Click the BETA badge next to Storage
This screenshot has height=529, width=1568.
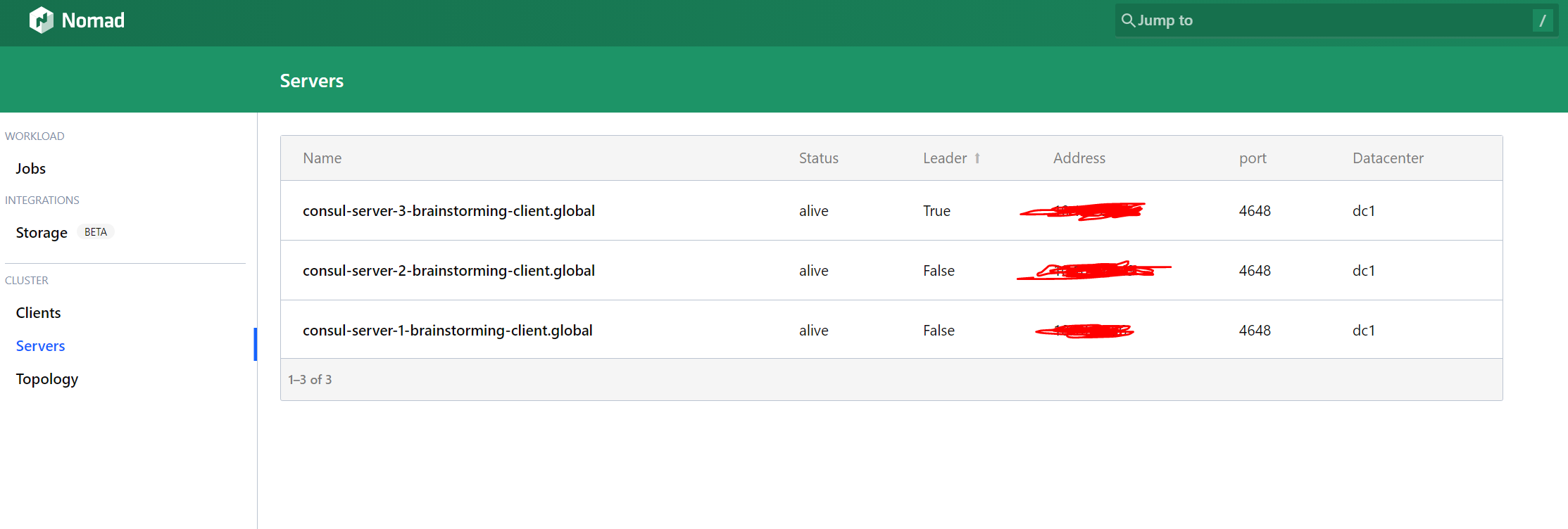click(x=96, y=232)
